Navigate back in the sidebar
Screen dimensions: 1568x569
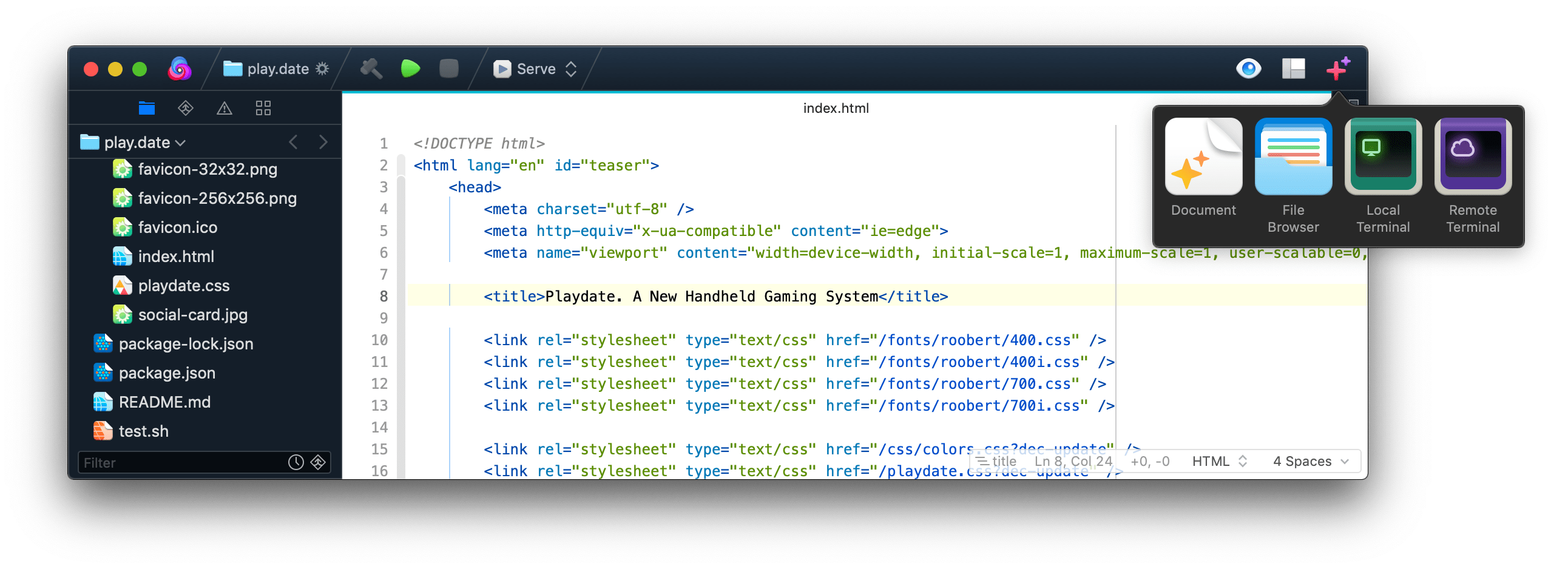pyautogui.click(x=293, y=143)
